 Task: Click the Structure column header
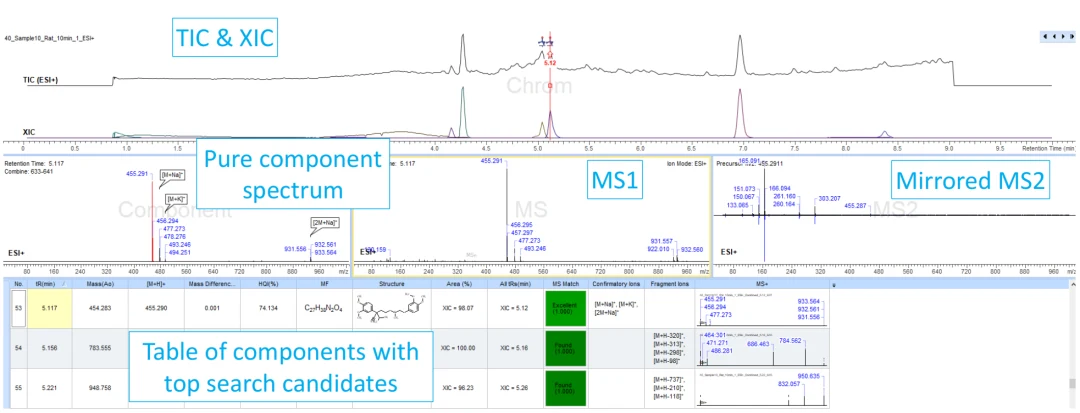click(391, 284)
